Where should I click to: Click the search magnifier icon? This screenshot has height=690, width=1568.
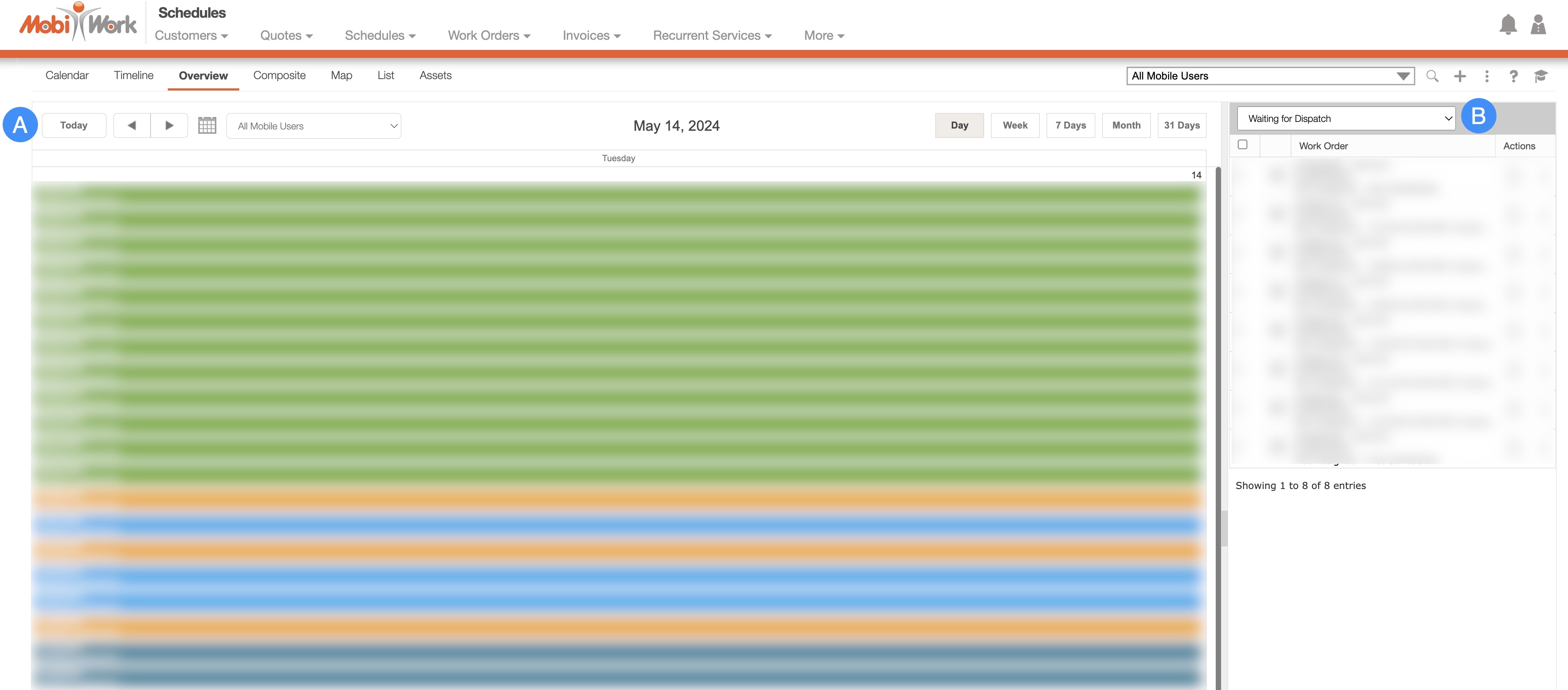click(1432, 76)
